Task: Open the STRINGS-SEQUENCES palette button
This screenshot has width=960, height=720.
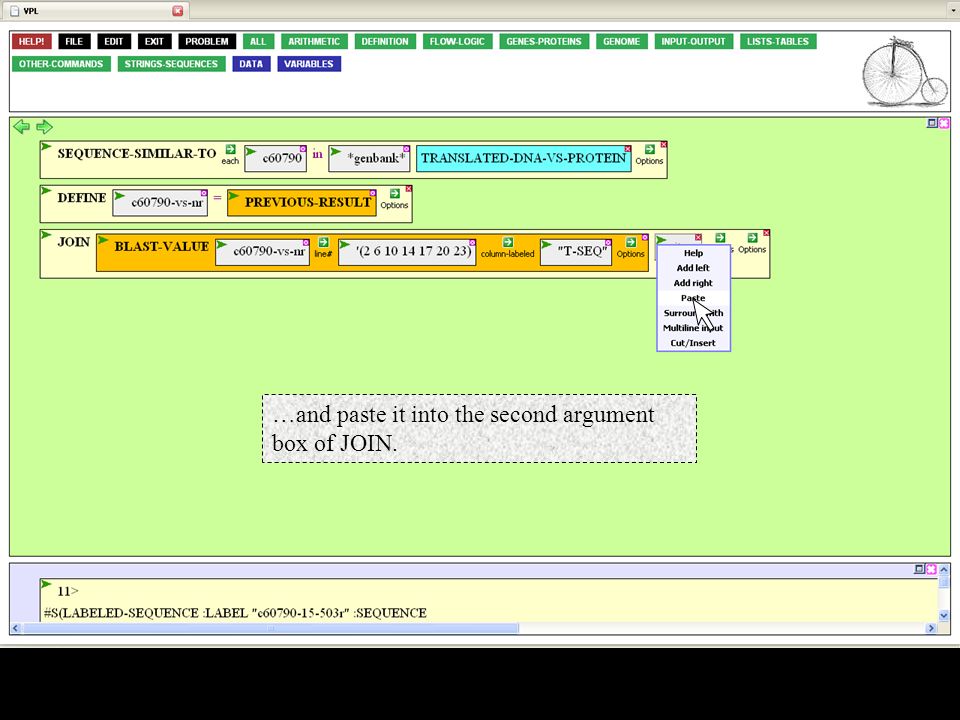Action: click(x=171, y=64)
